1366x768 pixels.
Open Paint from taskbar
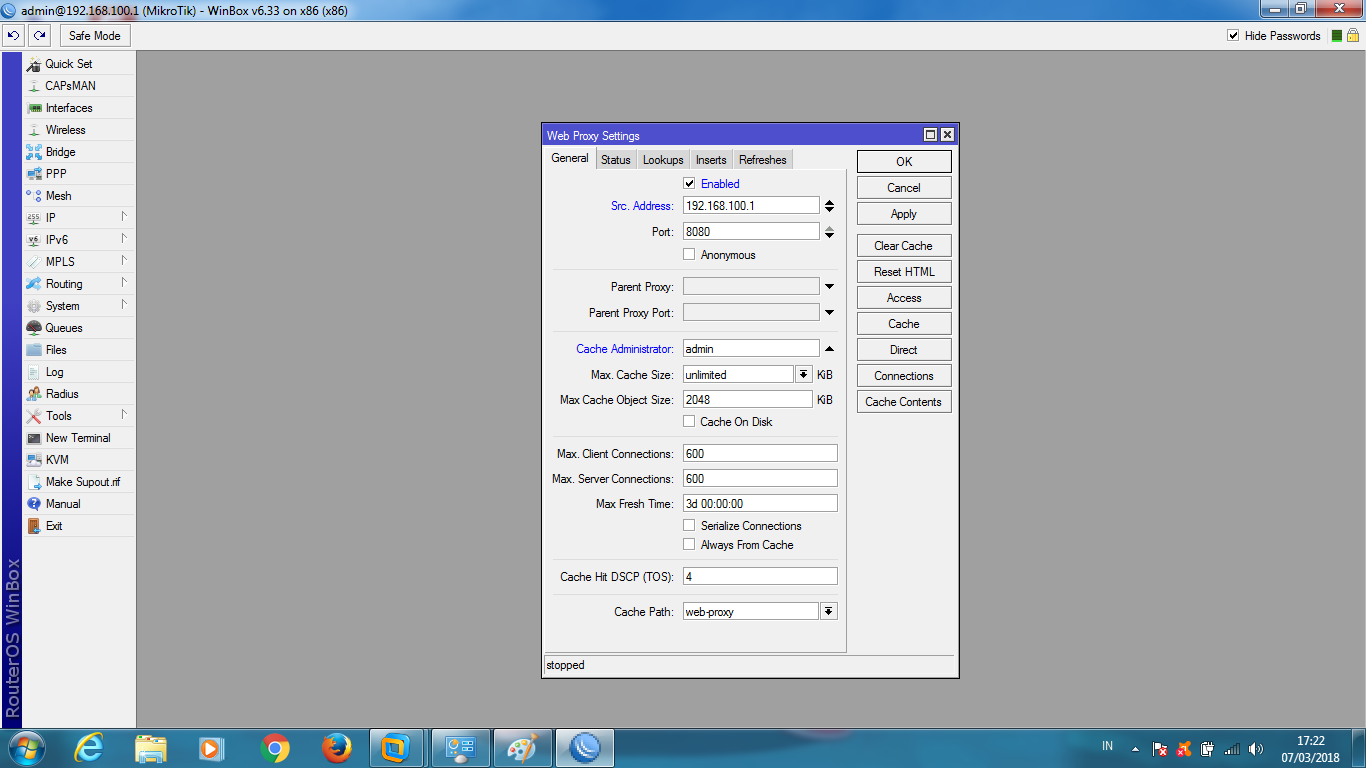tap(523, 748)
